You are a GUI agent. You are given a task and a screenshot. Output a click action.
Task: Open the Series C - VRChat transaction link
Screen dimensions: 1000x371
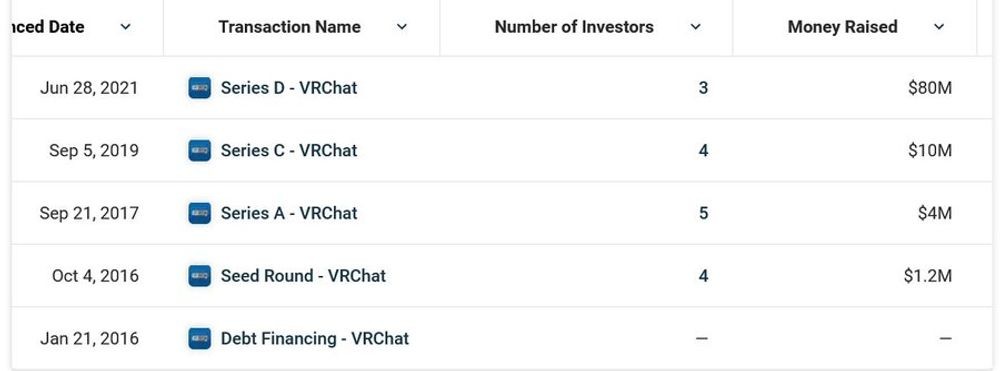click(289, 150)
